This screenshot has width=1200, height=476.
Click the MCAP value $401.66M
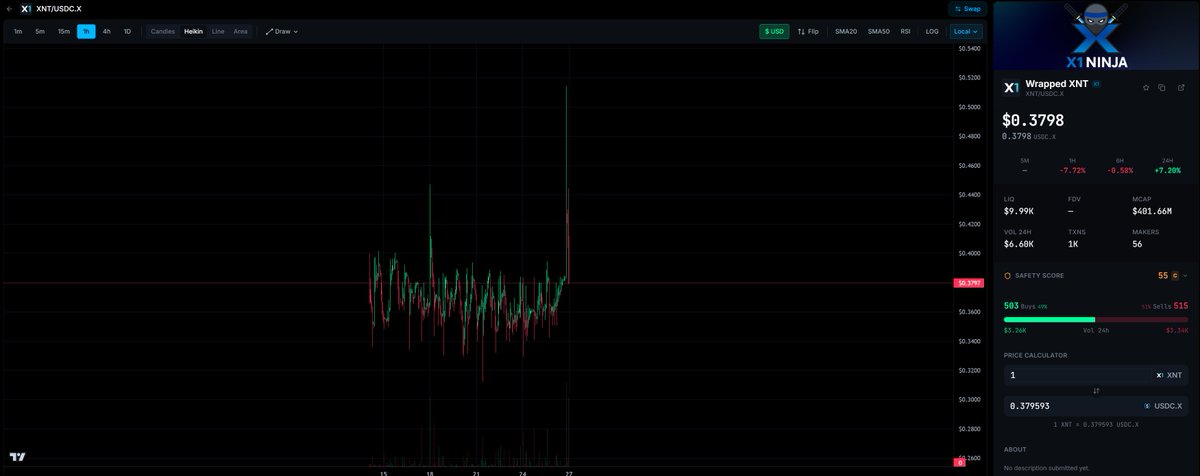(1151, 211)
